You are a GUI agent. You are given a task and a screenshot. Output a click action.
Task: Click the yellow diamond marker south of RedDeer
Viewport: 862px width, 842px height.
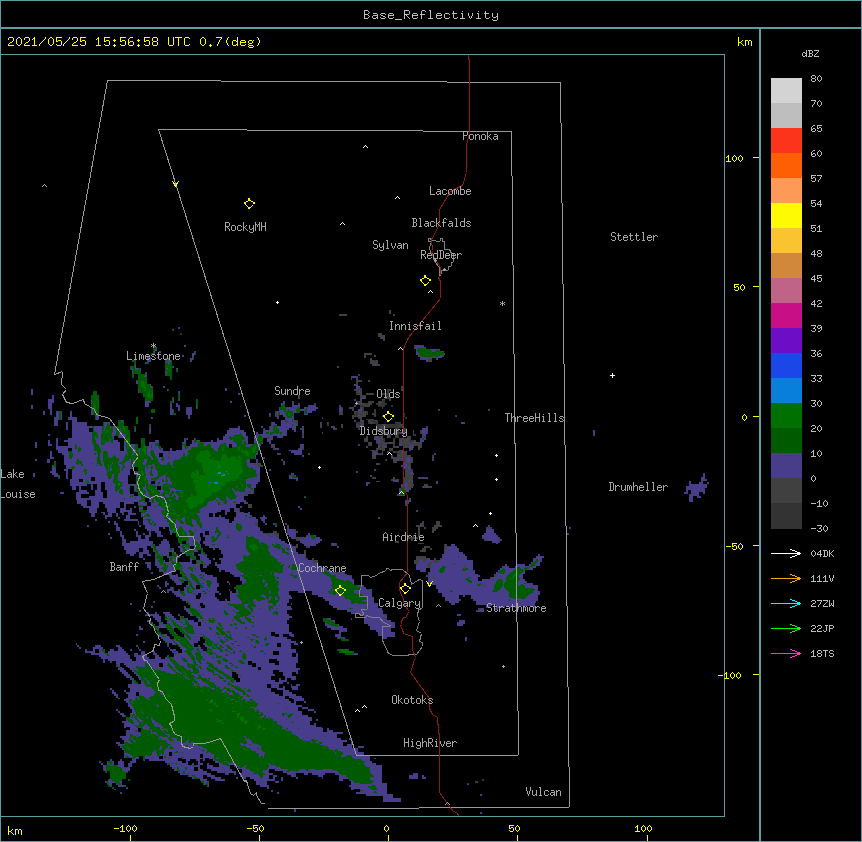426,281
